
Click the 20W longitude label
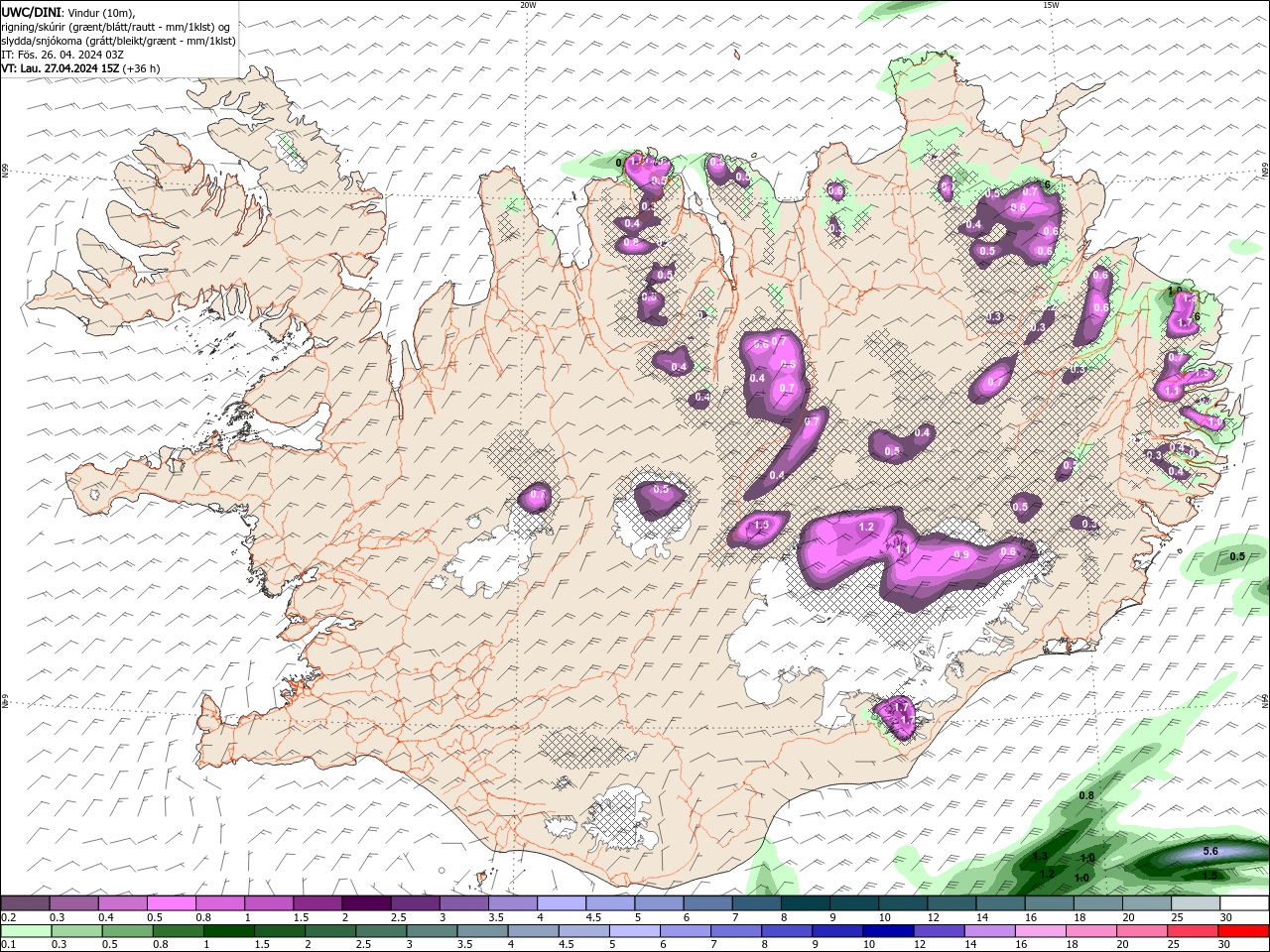528,5
